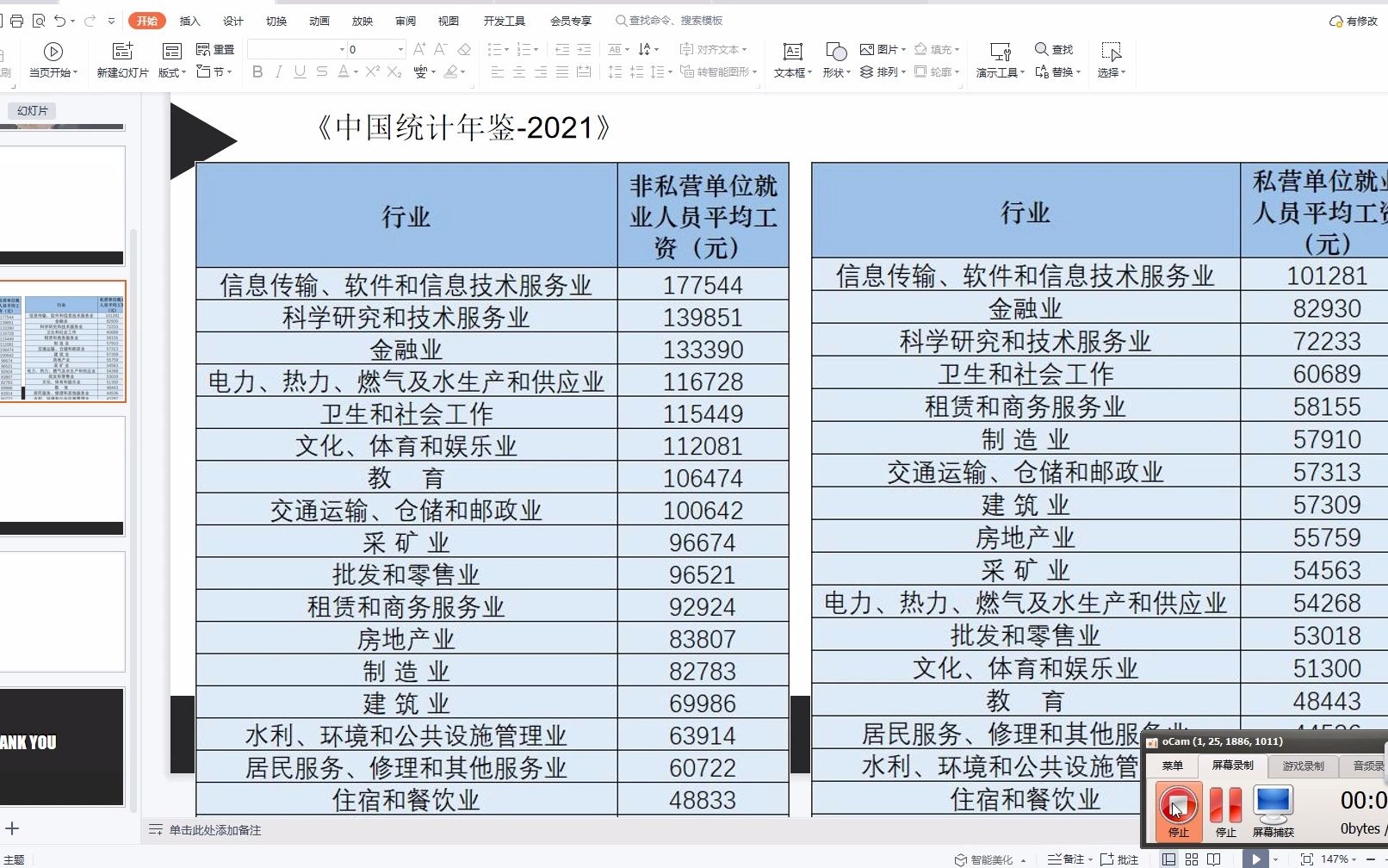Click the 图片 picture button
Image resolution: width=1388 pixels, height=868 pixels.
pos(883,49)
